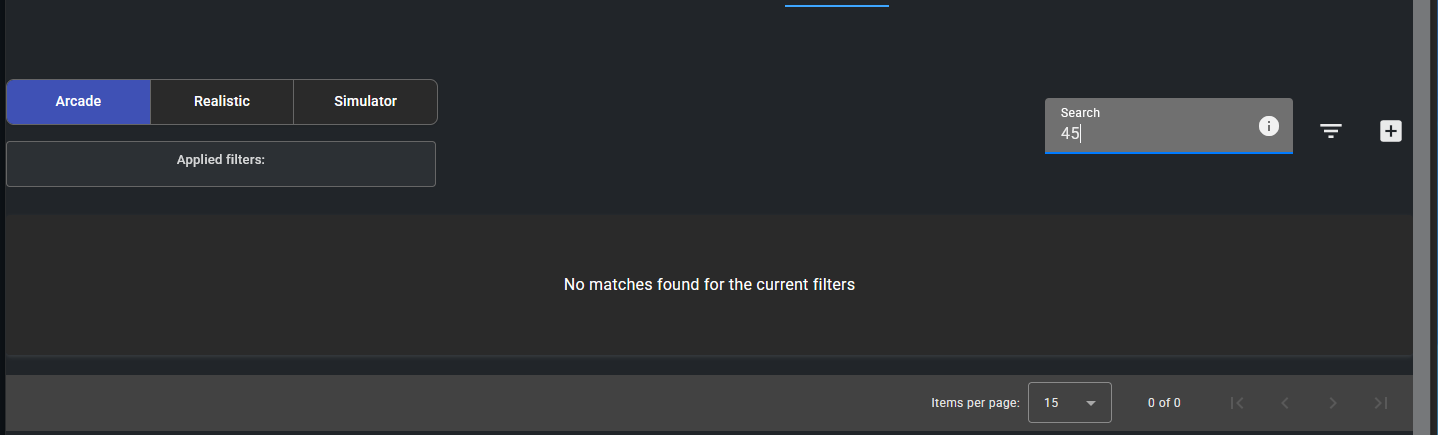Screen dimensions: 1438x435
Task: Click the 'Items per page:' label
Action: click(x=975, y=403)
